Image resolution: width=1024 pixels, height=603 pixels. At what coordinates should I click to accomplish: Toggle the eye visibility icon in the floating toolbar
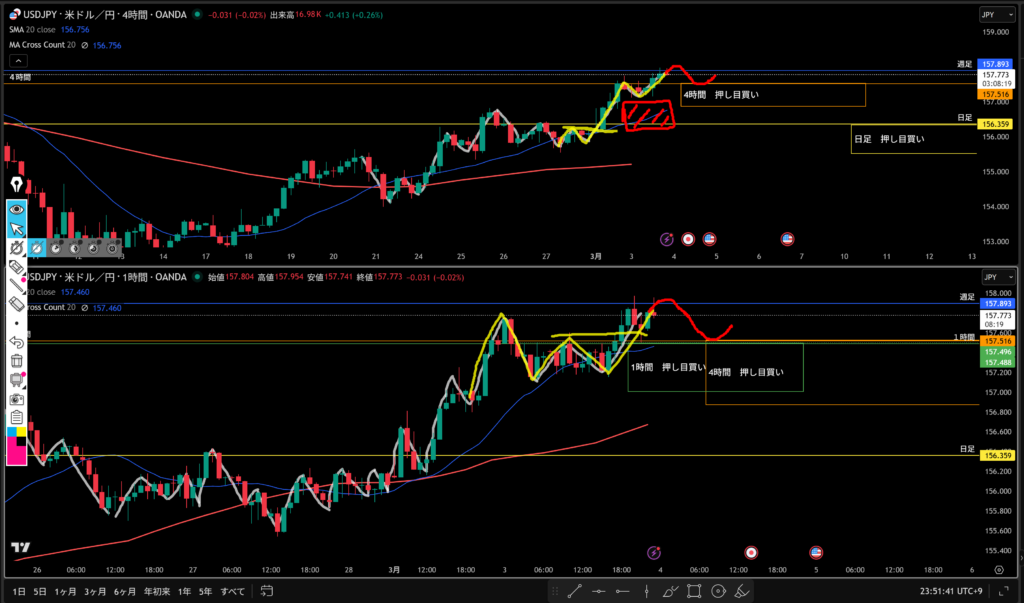coord(17,209)
